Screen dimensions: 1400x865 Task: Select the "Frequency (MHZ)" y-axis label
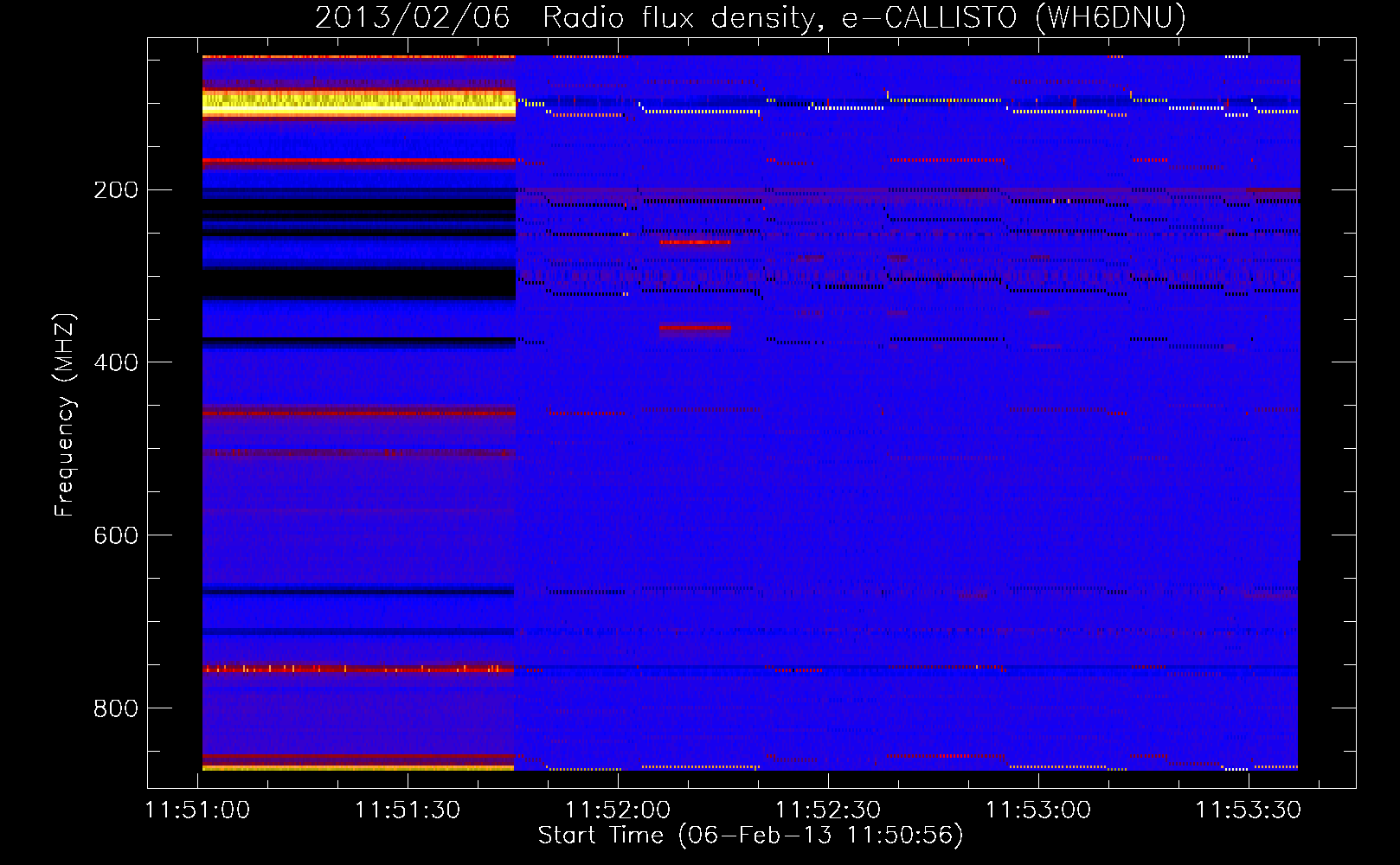(65, 415)
